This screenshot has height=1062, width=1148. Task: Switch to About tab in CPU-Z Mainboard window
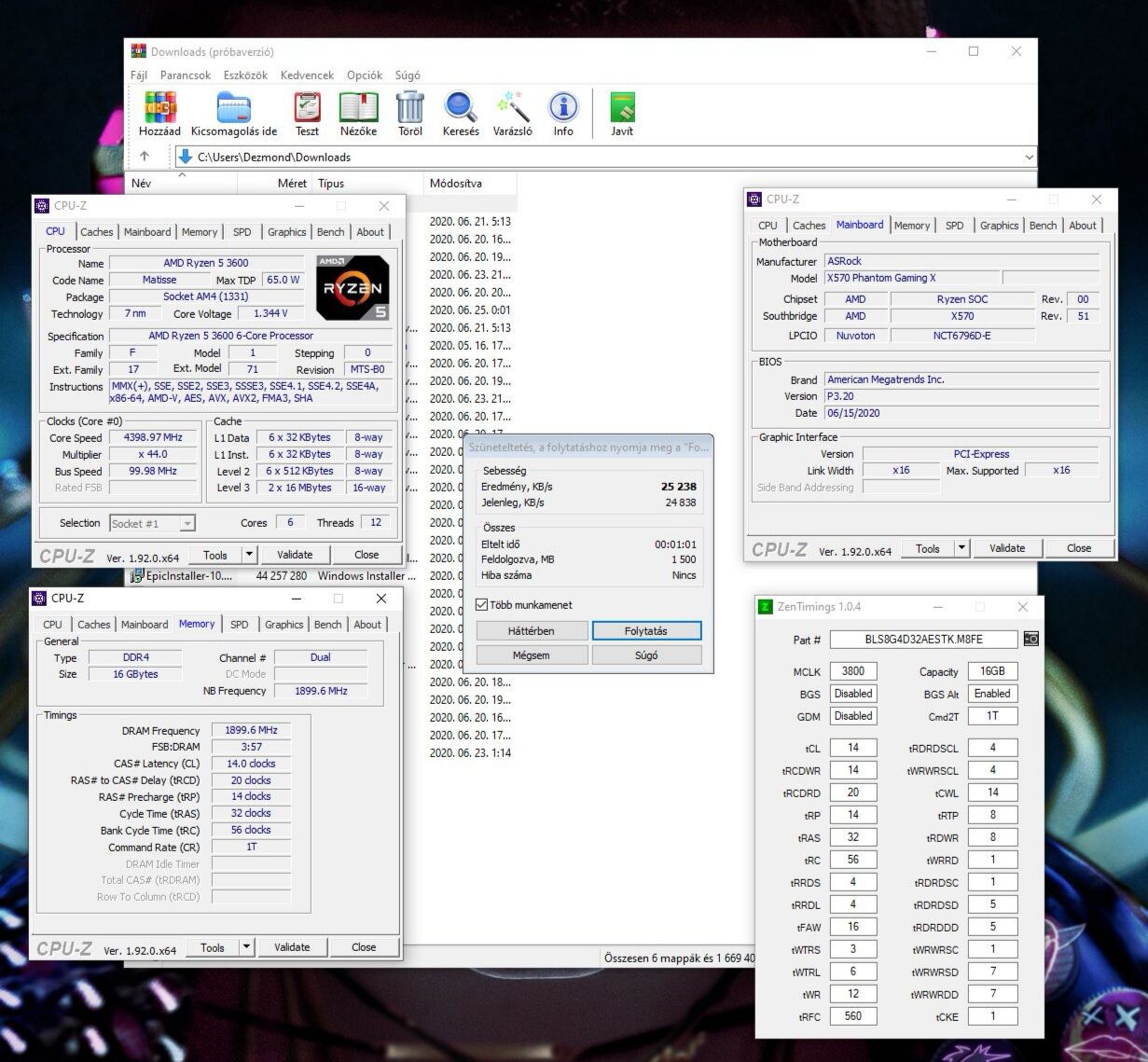1083,226
